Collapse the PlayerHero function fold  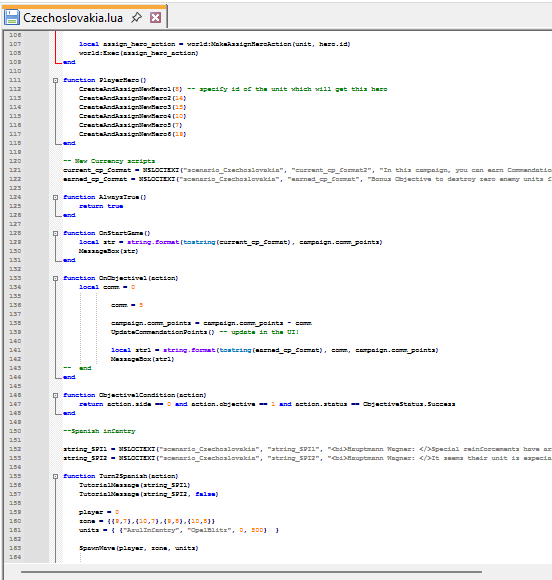55,80
